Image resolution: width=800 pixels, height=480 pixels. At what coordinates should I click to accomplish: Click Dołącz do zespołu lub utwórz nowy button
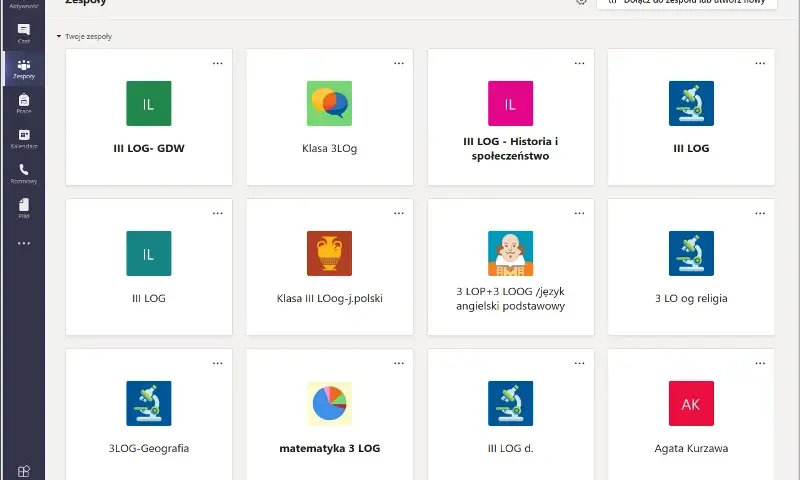(687, 3)
